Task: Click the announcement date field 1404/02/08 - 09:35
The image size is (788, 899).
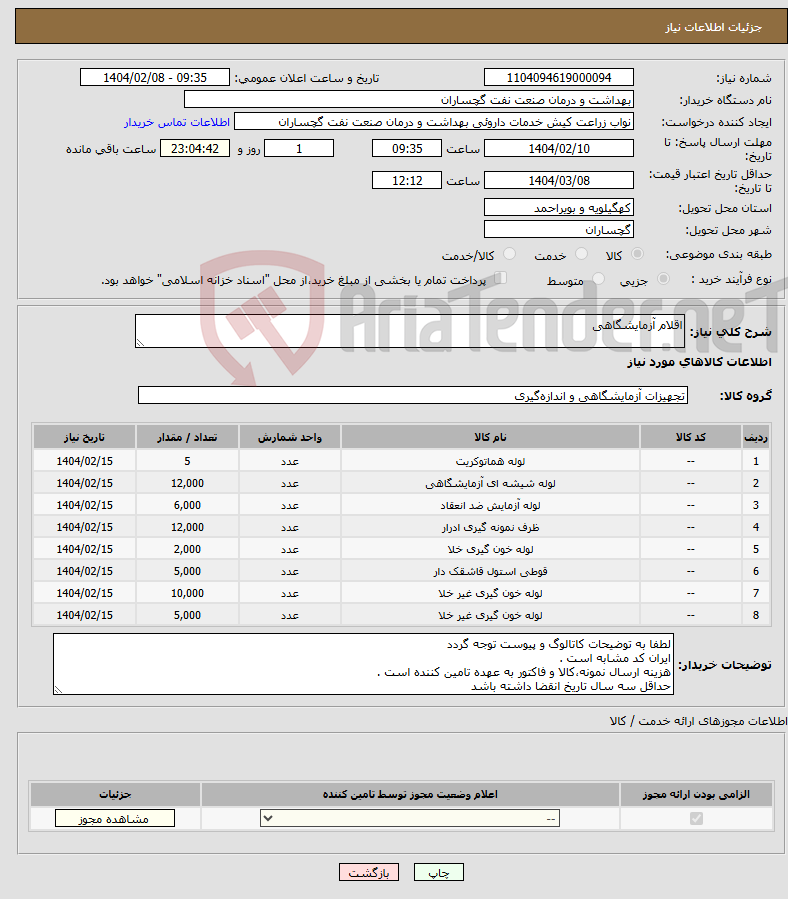Action: [155, 77]
